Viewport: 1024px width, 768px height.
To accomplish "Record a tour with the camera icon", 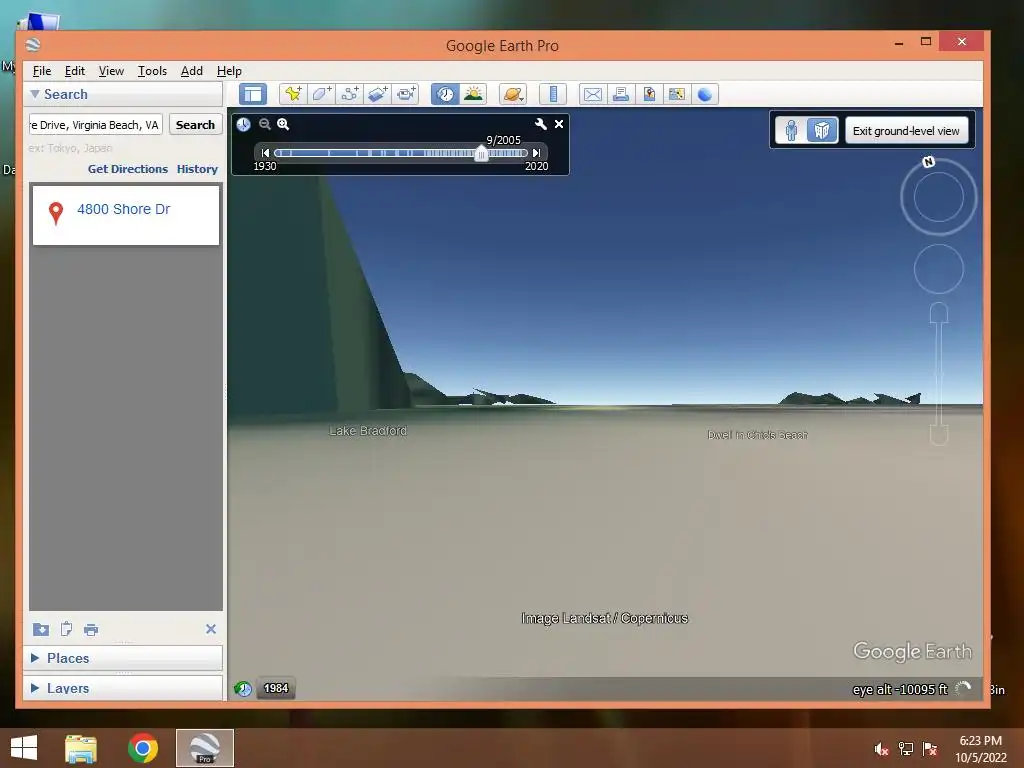I will click(x=406, y=94).
